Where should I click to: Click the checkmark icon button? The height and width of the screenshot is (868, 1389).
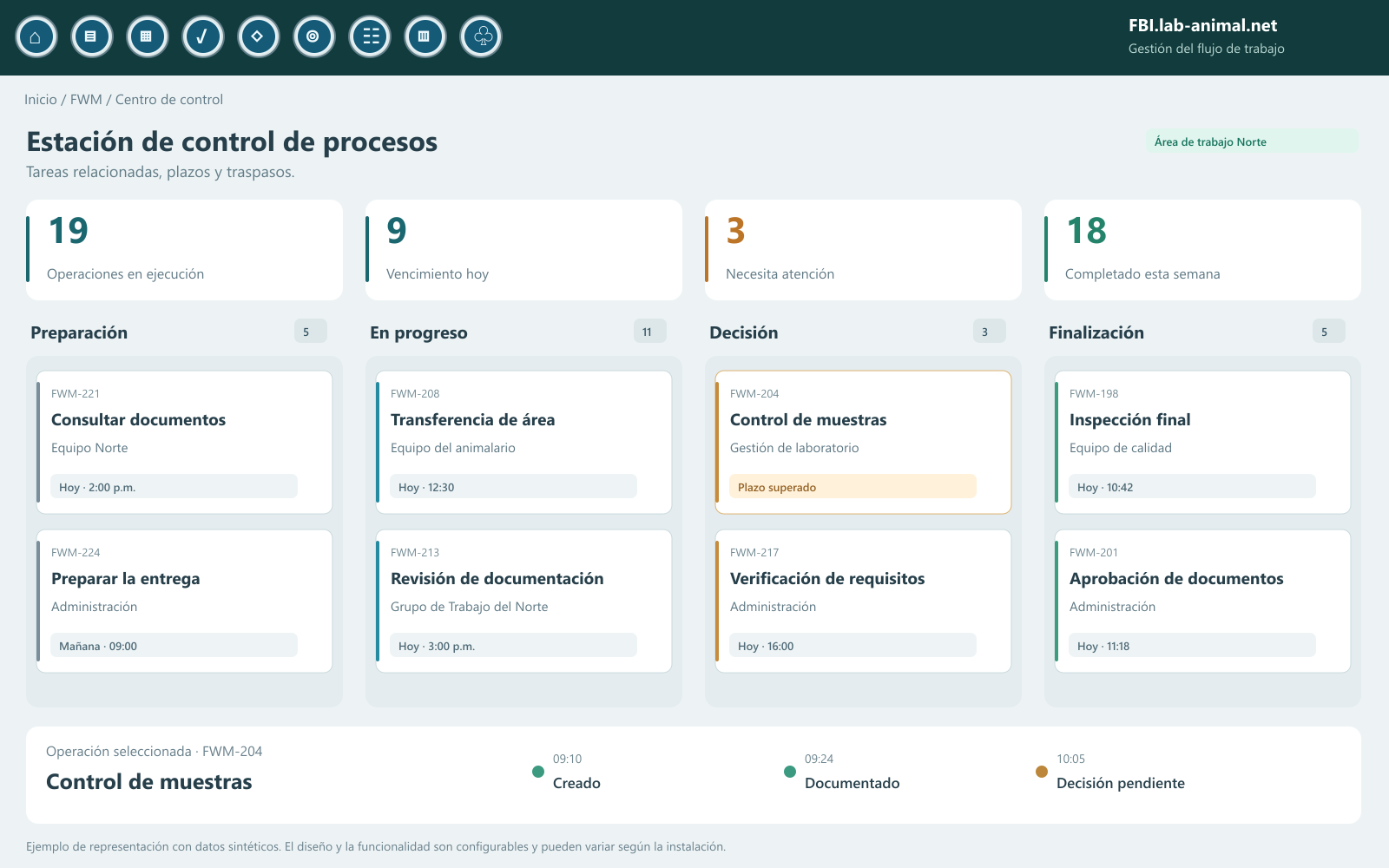(202, 37)
